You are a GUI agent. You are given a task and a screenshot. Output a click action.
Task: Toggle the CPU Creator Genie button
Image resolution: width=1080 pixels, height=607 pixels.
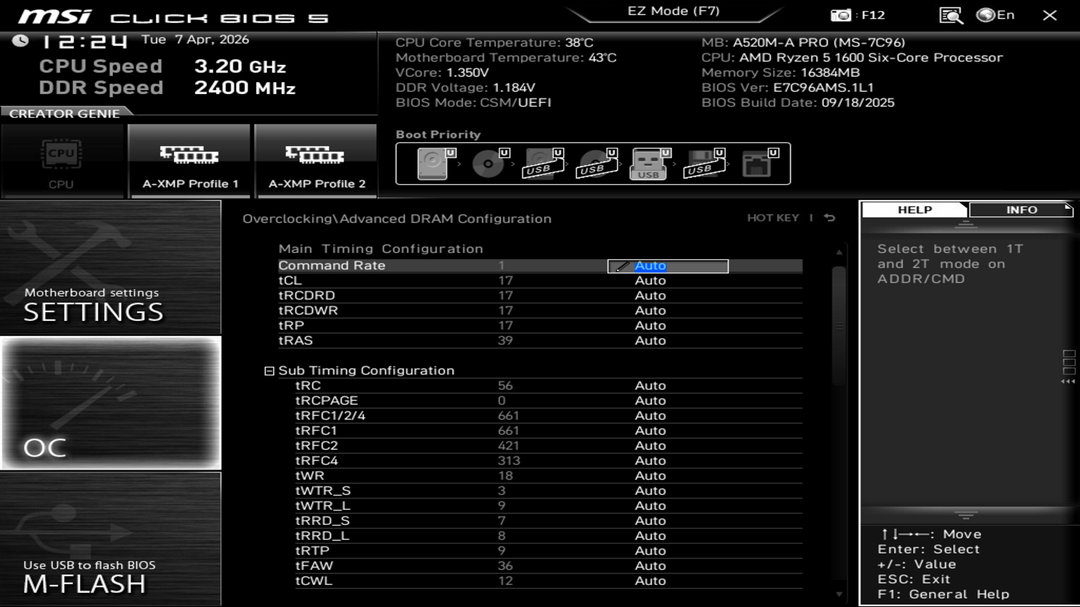(x=61, y=161)
